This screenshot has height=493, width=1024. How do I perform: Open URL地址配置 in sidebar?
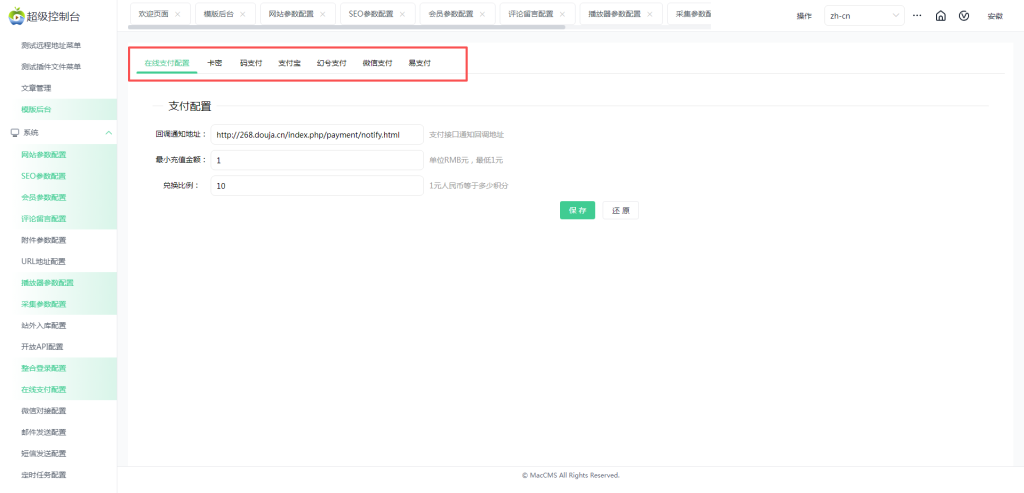44,261
